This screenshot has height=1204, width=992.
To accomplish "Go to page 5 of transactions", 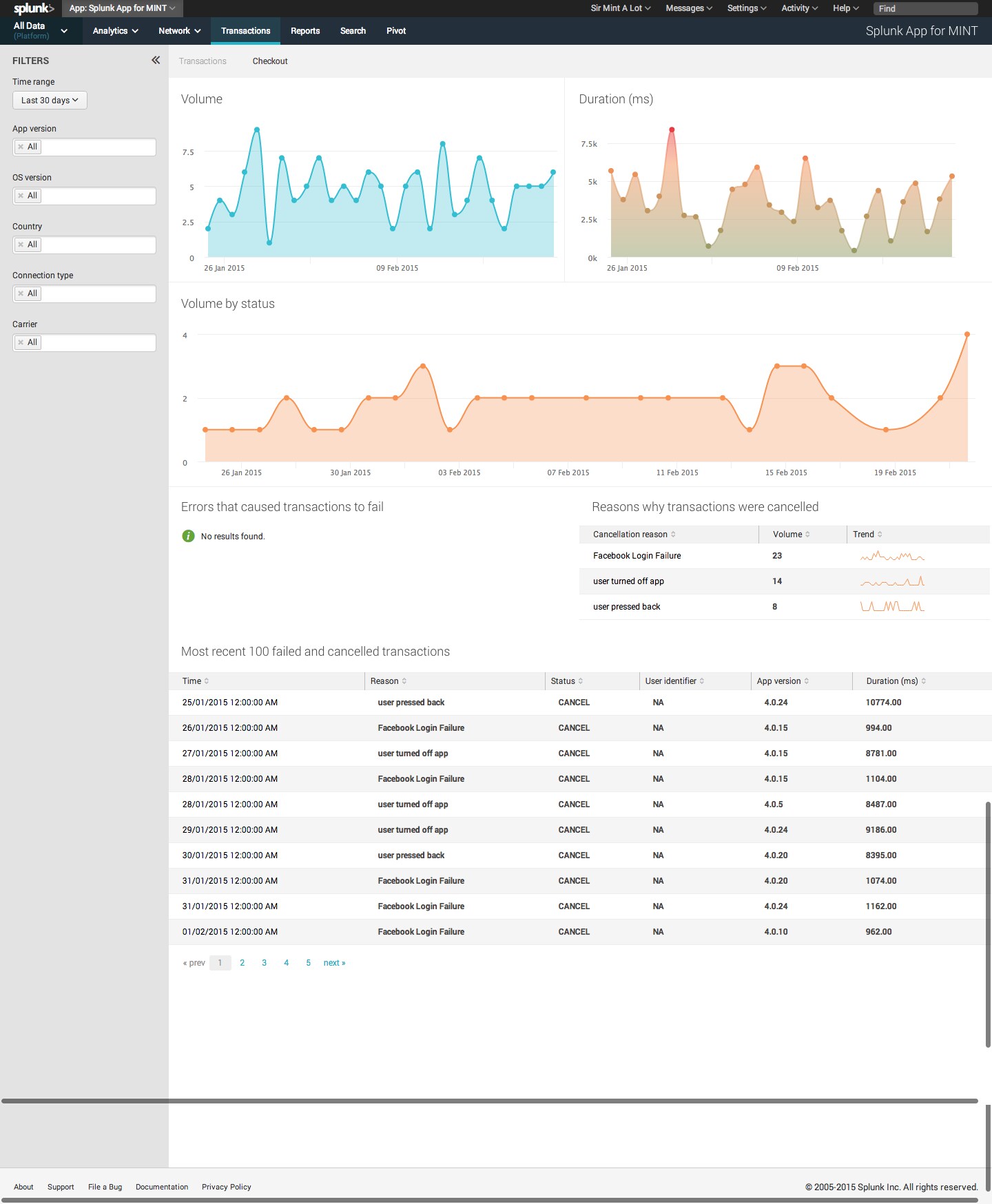I will click(x=309, y=963).
